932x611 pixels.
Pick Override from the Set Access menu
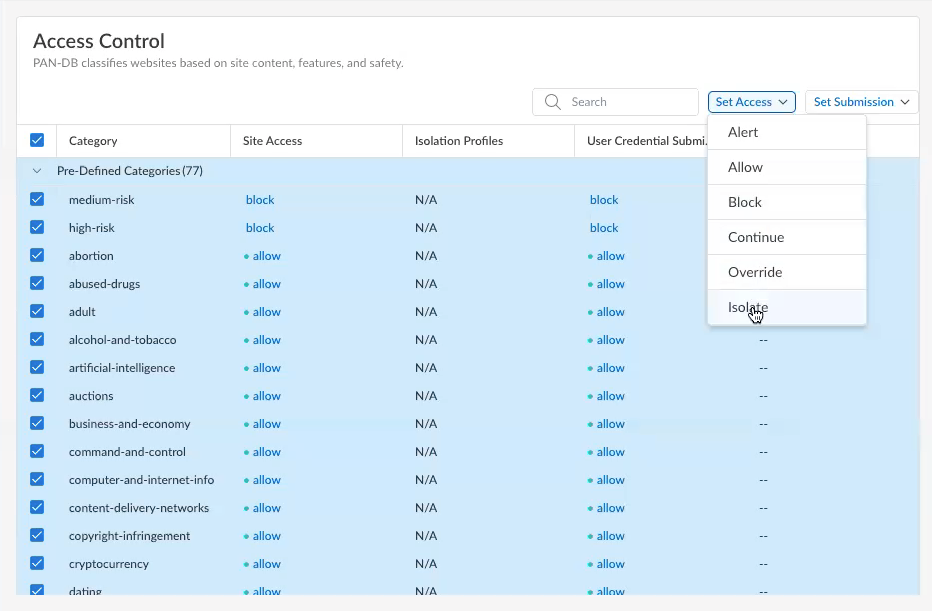[755, 272]
